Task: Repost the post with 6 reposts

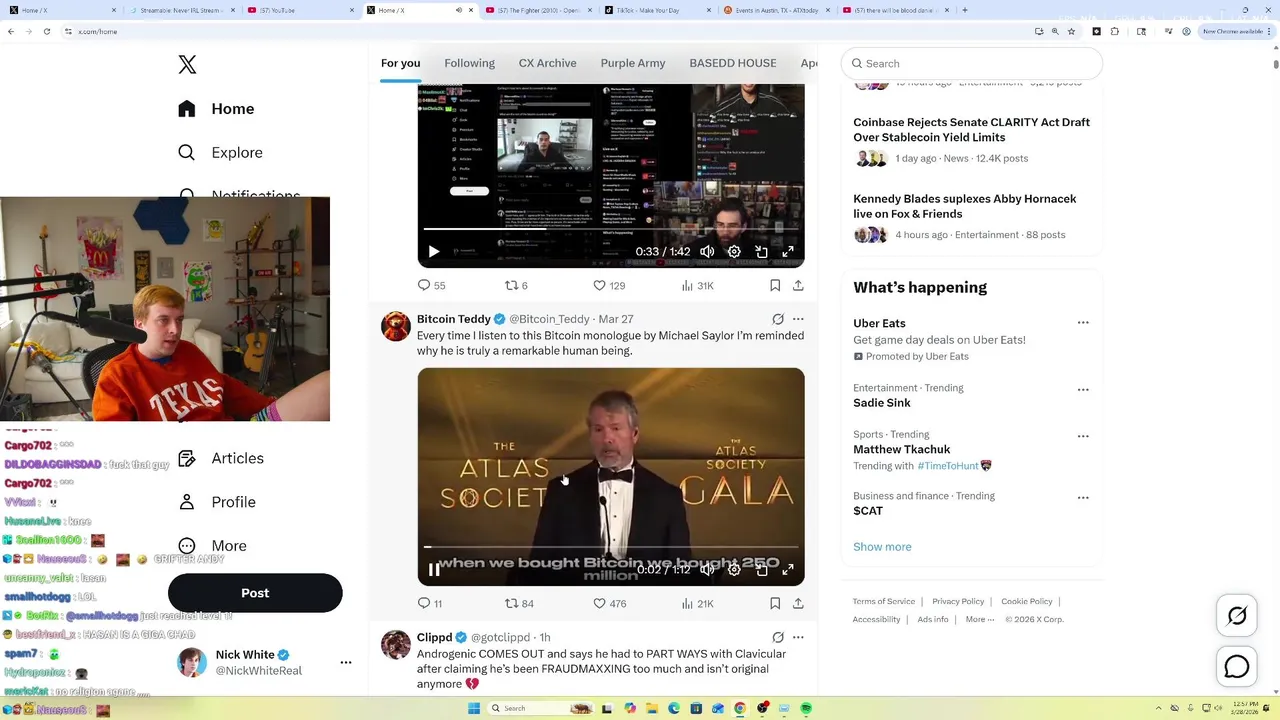Action: click(516, 285)
